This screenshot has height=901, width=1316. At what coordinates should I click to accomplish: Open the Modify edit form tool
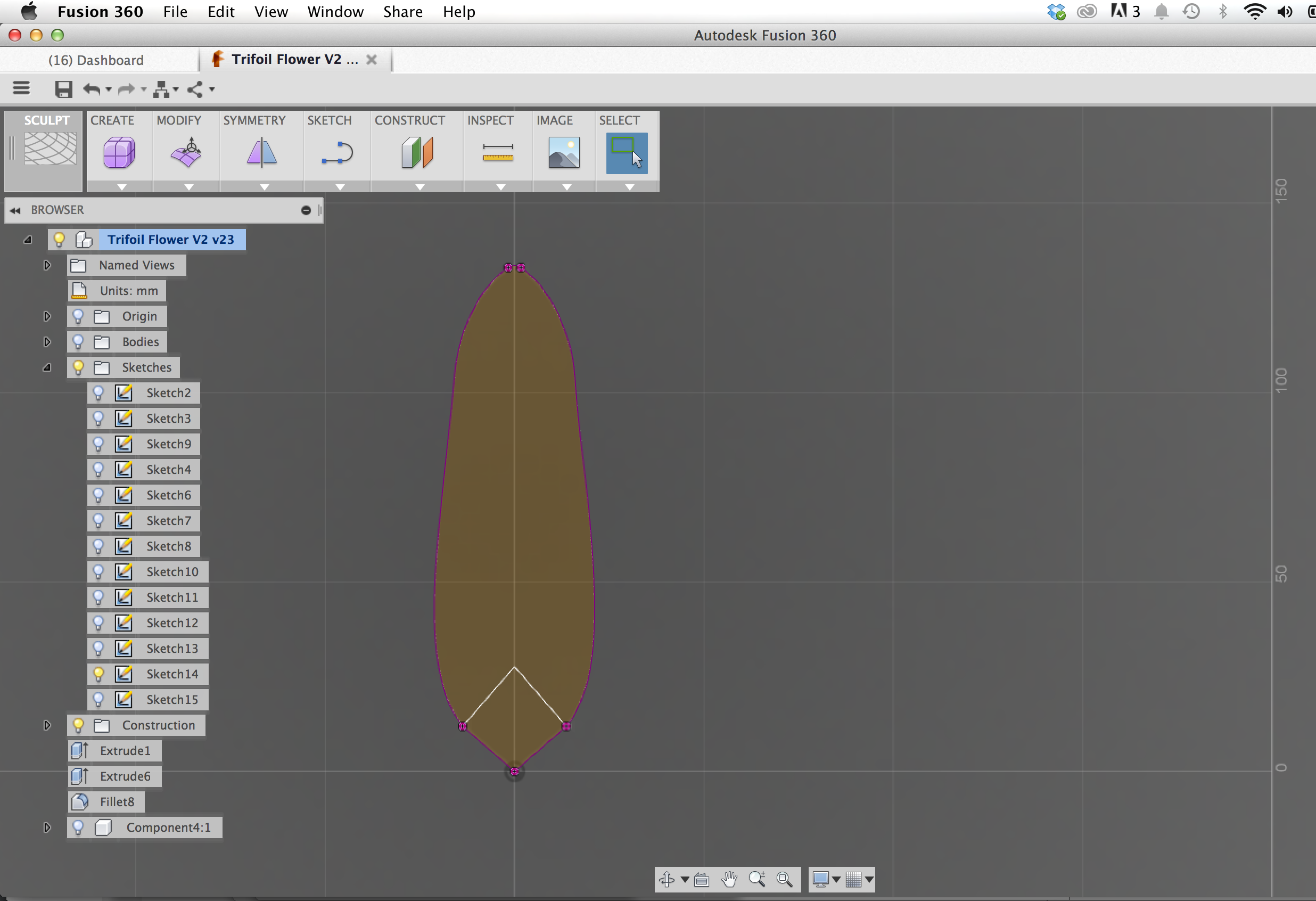click(186, 153)
